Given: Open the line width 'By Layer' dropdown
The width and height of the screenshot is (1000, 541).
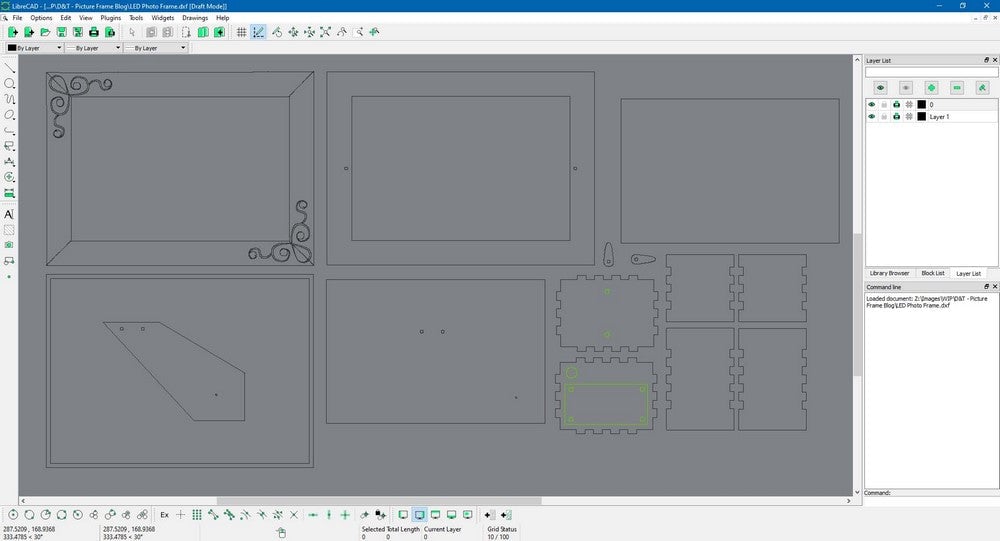Looking at the screenshot, I should coord(92,47).
